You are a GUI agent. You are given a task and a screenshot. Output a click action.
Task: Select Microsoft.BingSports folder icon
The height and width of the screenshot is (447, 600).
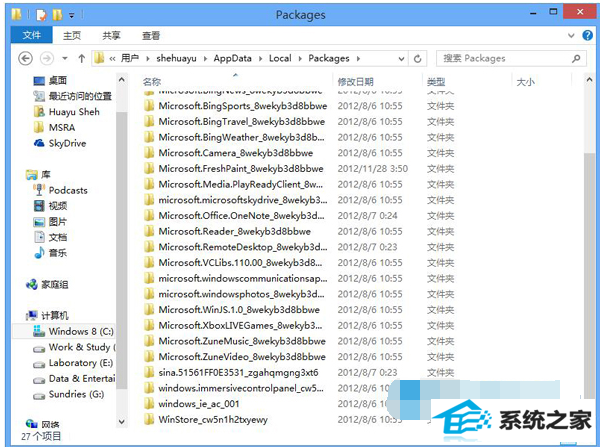click(149, 106)
